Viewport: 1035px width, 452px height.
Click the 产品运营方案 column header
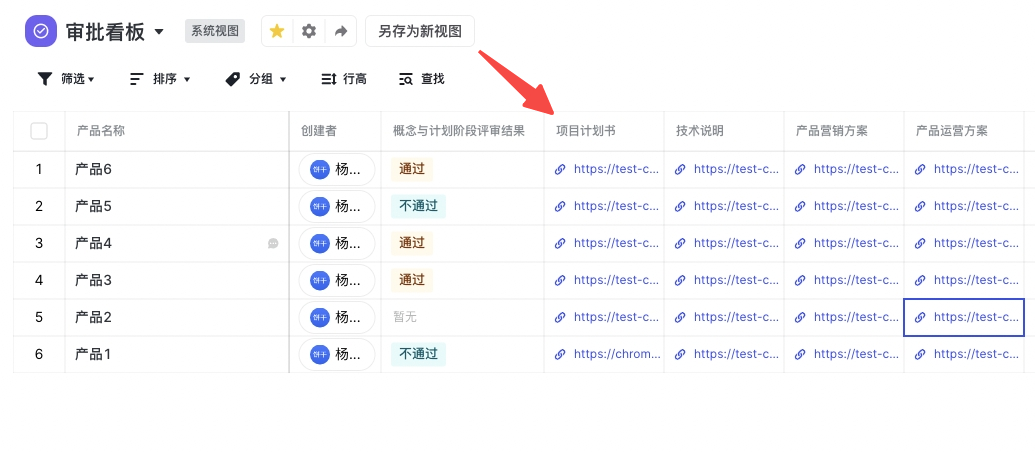click(x=951, y=131)
